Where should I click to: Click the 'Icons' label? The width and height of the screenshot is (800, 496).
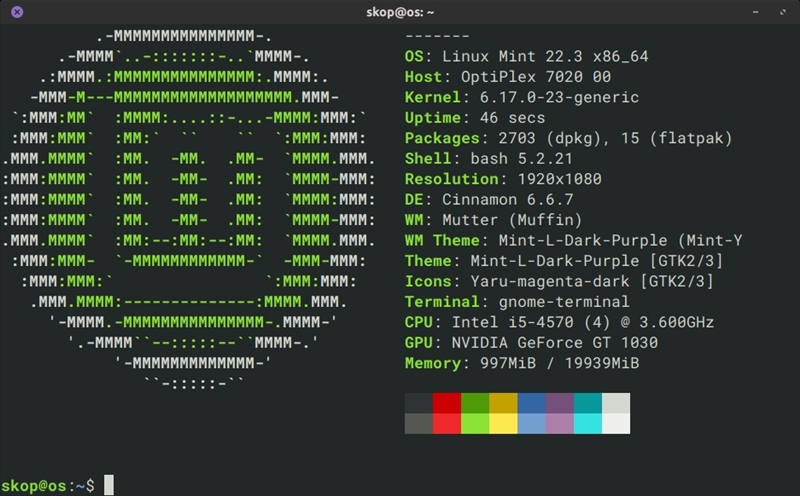(428, 281)
